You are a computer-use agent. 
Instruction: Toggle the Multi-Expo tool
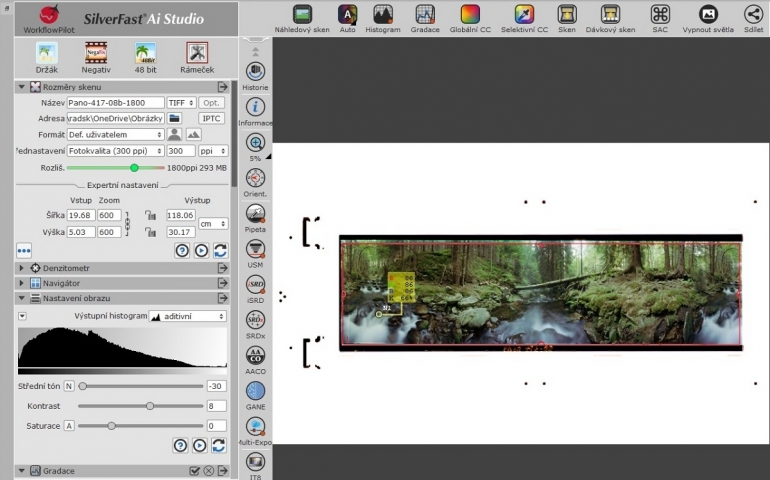[x=255, y=426]
